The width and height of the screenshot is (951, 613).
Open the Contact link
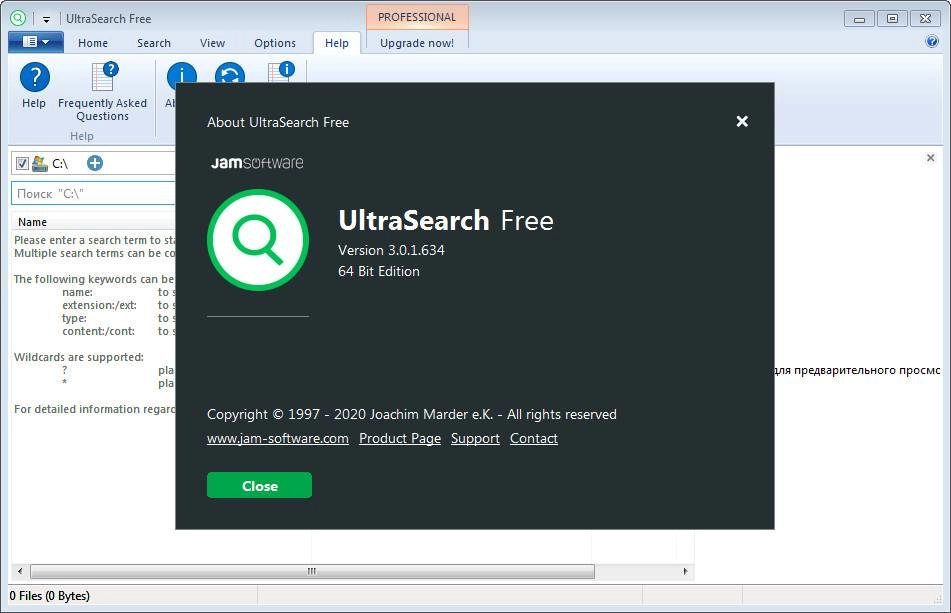(534, 438)
